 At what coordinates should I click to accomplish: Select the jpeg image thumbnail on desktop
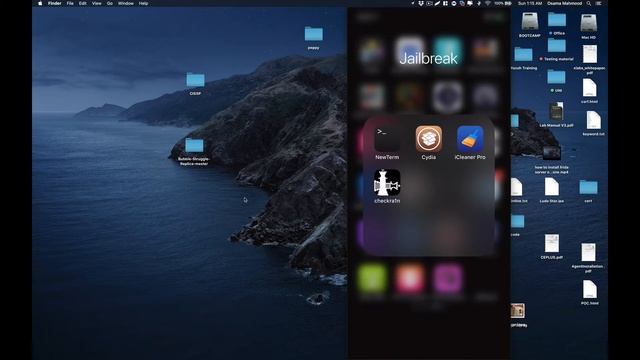pyautogui.click(x=517, y=311)
